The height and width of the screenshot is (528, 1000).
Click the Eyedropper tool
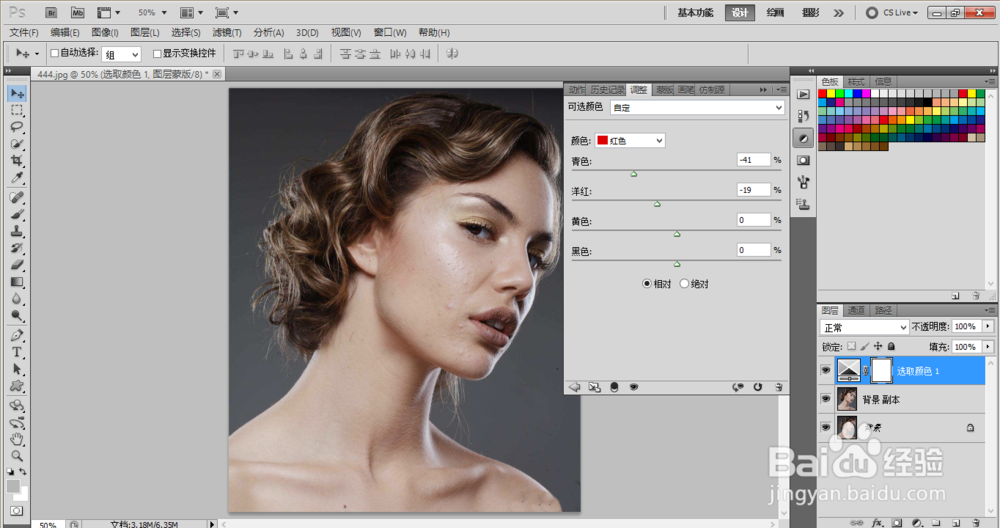click(x=17, y=178)
